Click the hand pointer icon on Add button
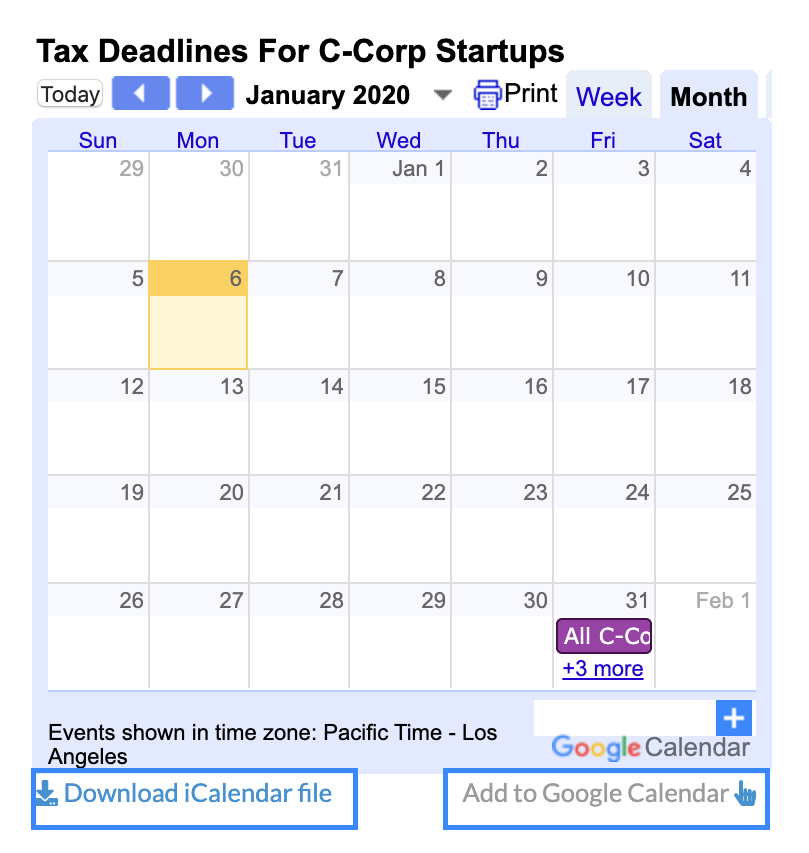 (745, 793)
